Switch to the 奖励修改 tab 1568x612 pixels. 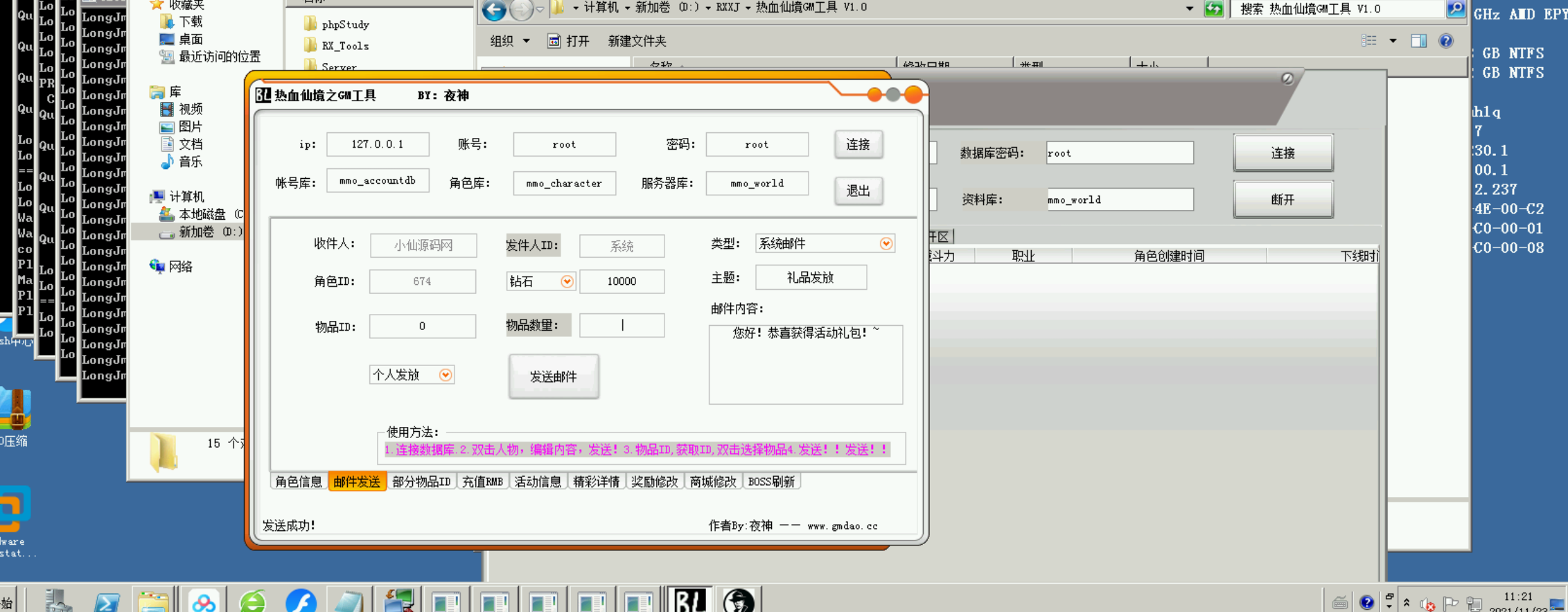[654, 482]
